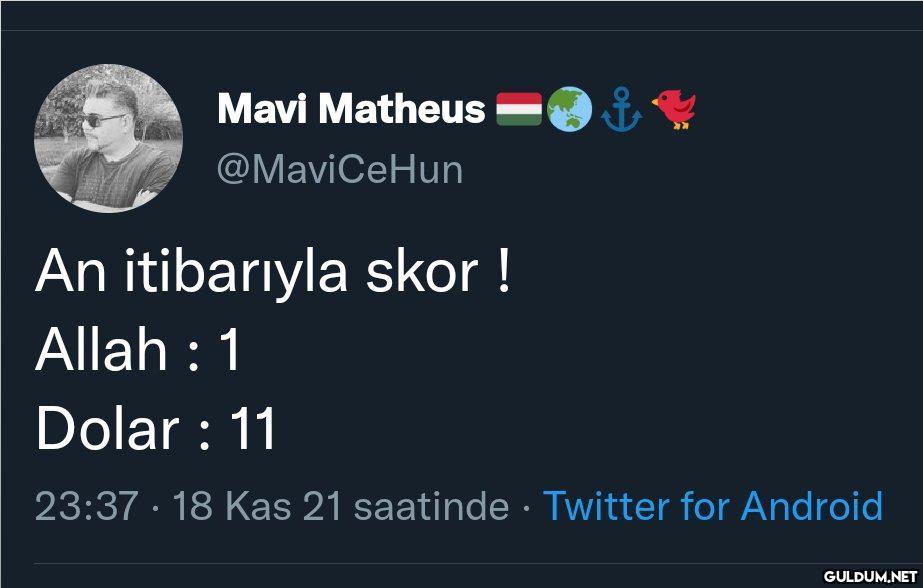Screen dimensions: 923x588
Task: Click the word saatinde in timestamp
Action: pos(432,506)
